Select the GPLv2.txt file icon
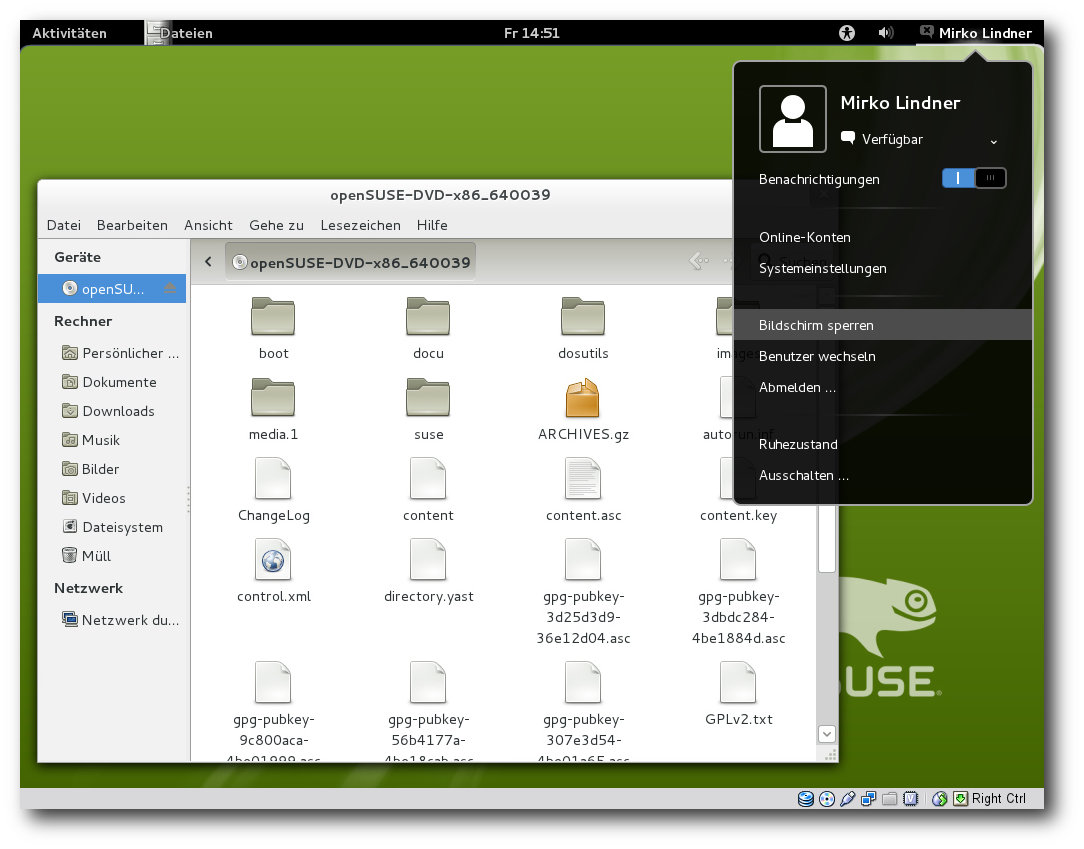 click(738, 682)
